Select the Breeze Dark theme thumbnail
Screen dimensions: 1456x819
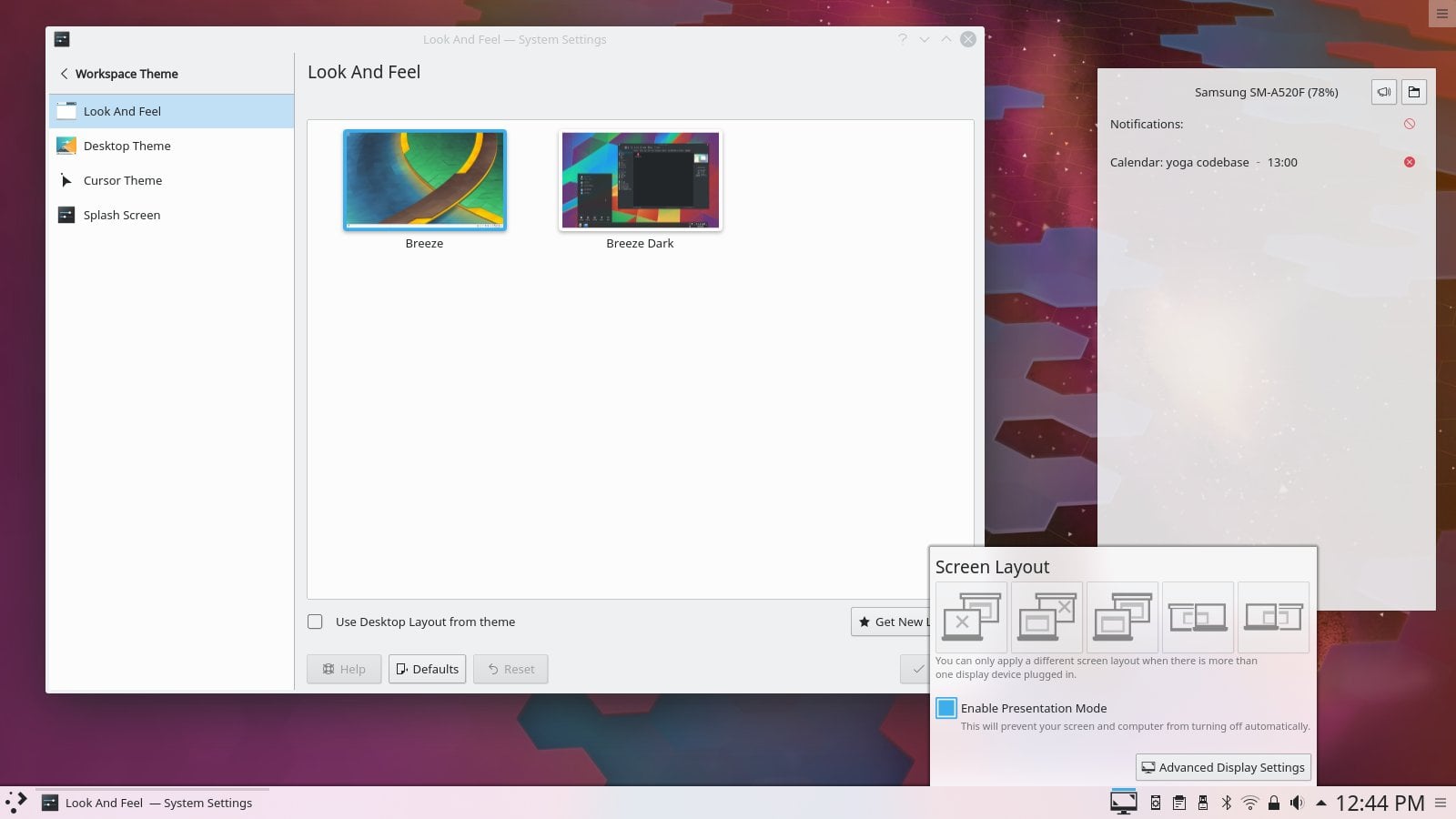pos(640,180)
